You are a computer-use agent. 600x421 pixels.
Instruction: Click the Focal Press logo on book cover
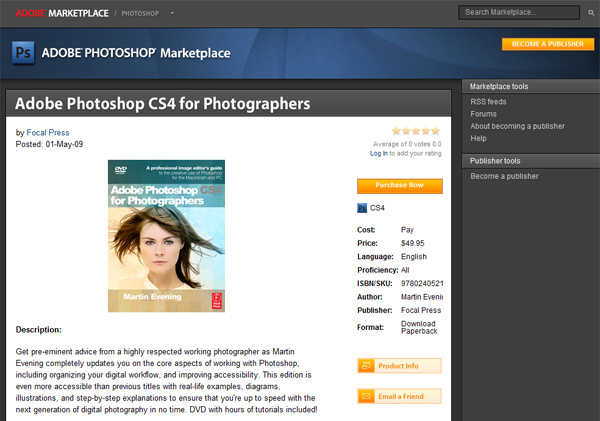[217, 301]
